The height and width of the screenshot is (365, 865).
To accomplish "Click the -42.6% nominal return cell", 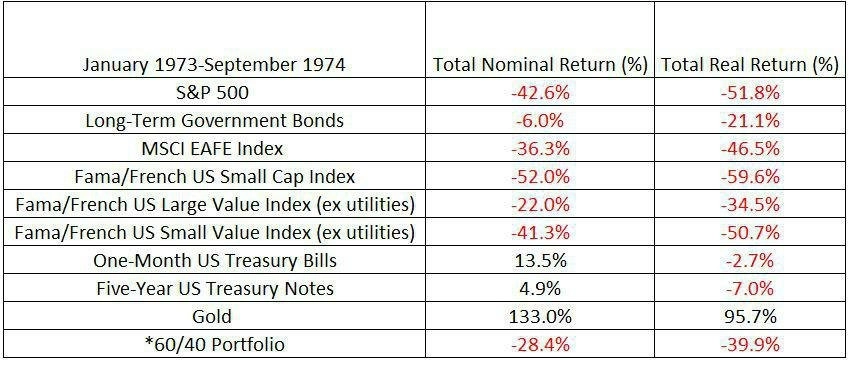I will [x=540, y=93].
